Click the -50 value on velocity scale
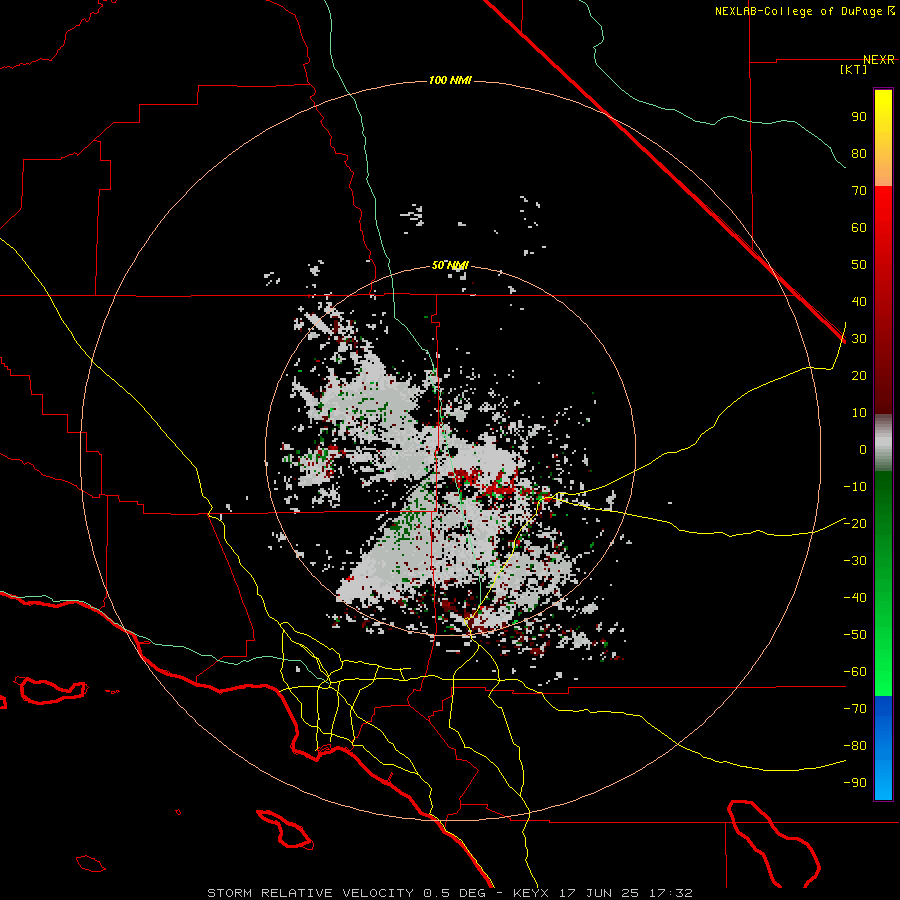This screenshot has width=900, height=900. point(855,635)
